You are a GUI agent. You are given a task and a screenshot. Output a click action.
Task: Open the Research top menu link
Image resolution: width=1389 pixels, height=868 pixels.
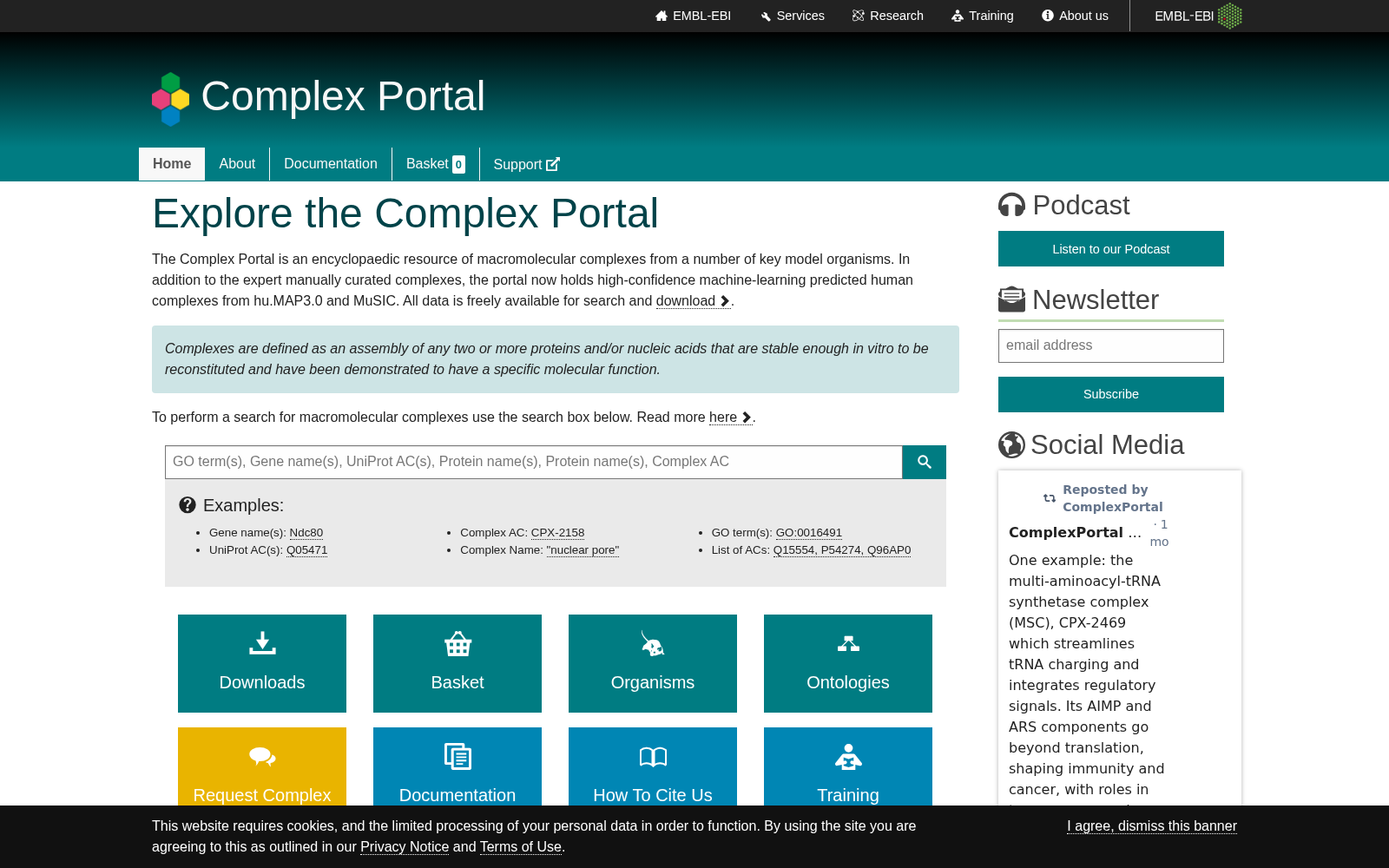pyautogui.click(x=887, y=16)
